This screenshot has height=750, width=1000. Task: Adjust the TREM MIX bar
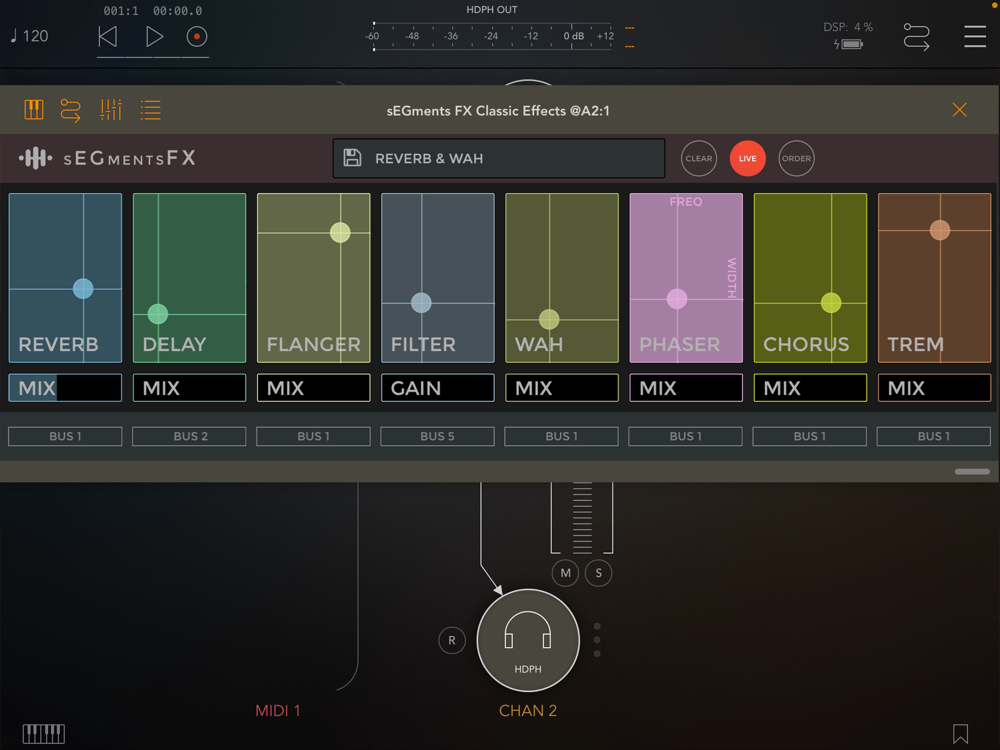point(934,388)
